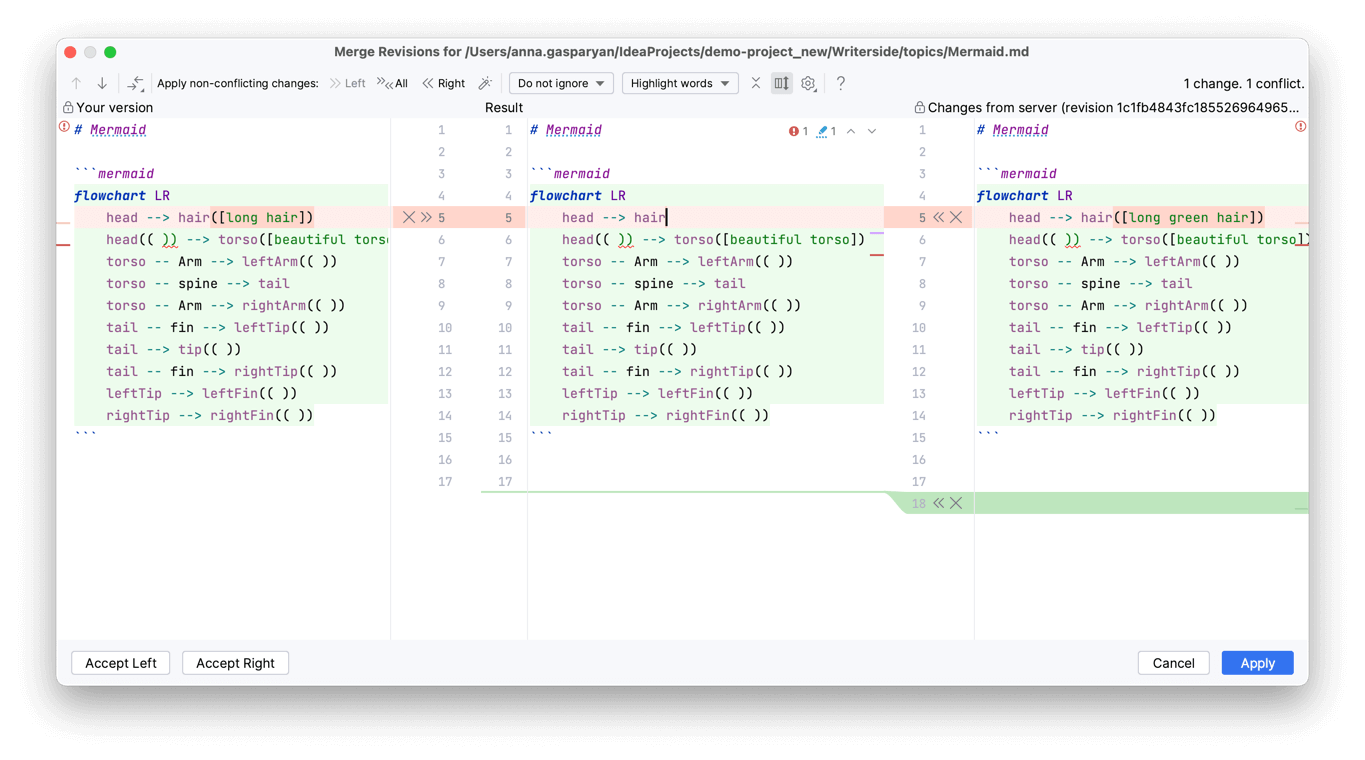Open the diff settings gear icon

(808, 83)
